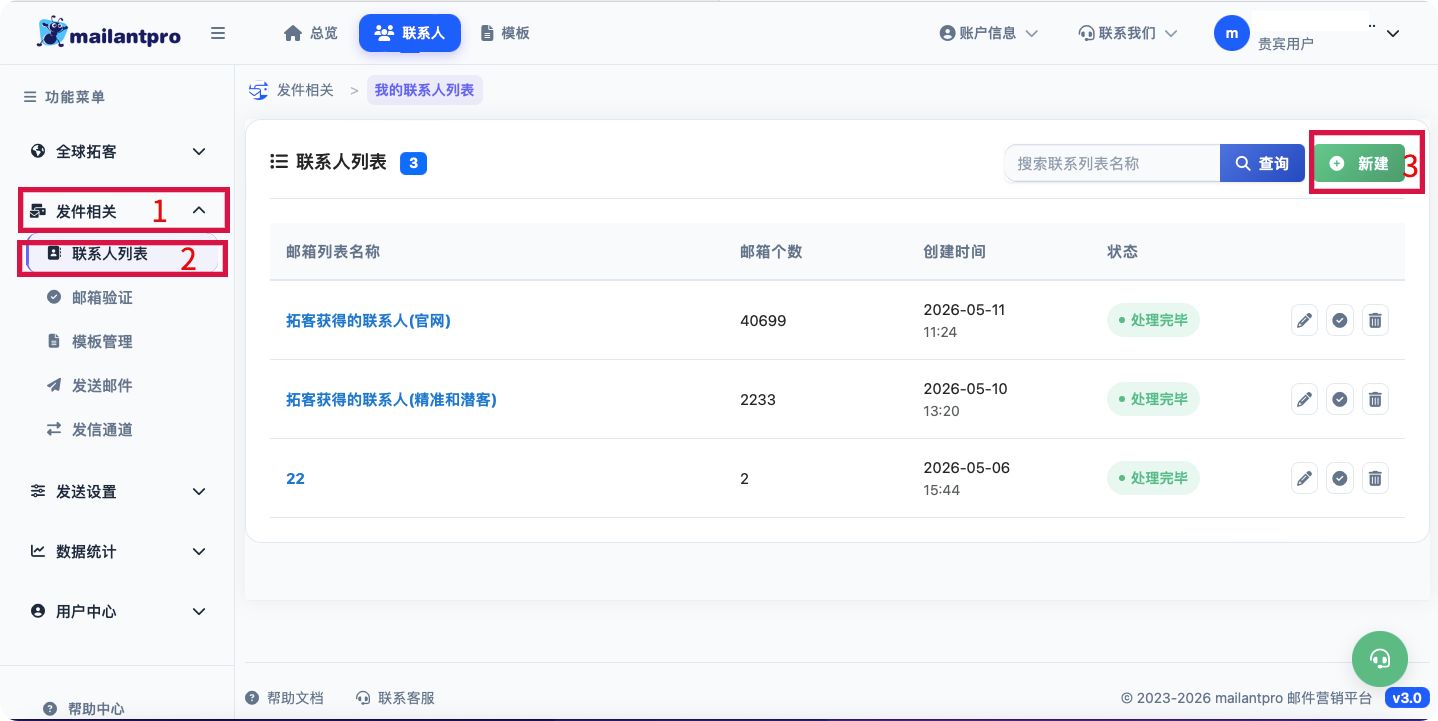This screenshot has height=721, width=1438.
Task: Expand the 发送设置 menu section
Action: pyautogui.click(x=118, y=492)
